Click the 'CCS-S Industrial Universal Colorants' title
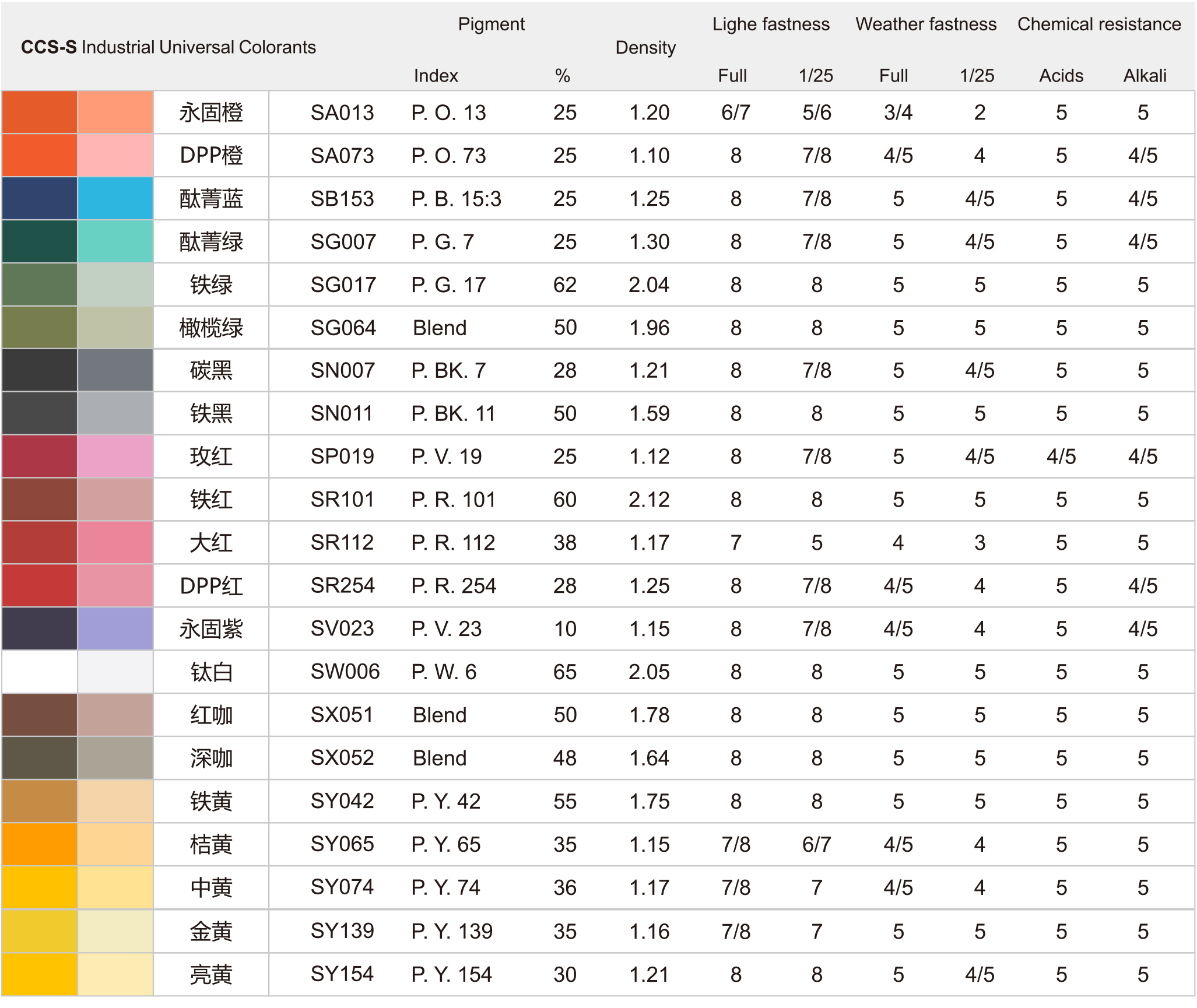Screen dimensions: 1197x1008 (169, 47)
